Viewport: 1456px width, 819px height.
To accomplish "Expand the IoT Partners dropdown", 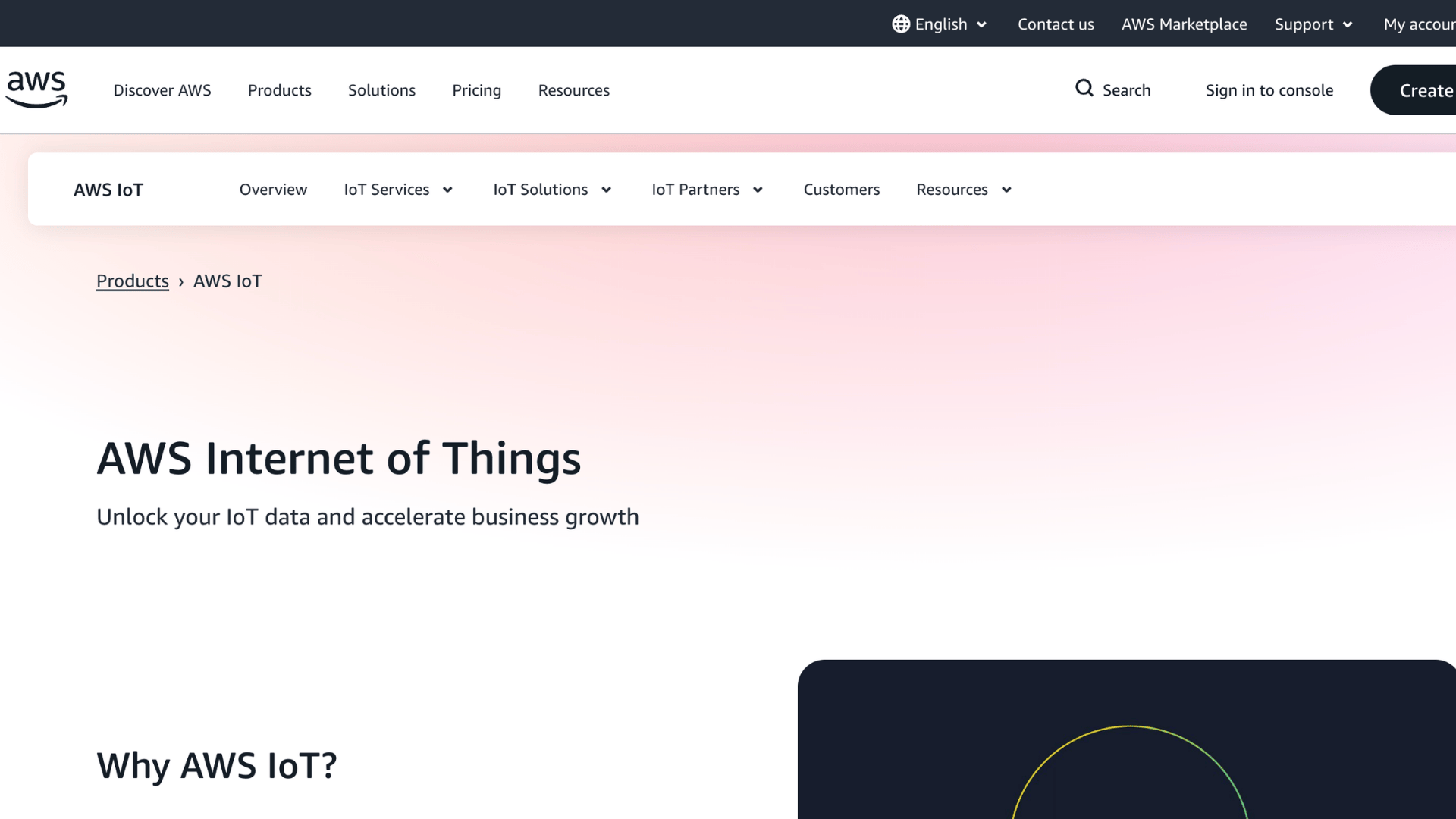I will tap(706, 190).
